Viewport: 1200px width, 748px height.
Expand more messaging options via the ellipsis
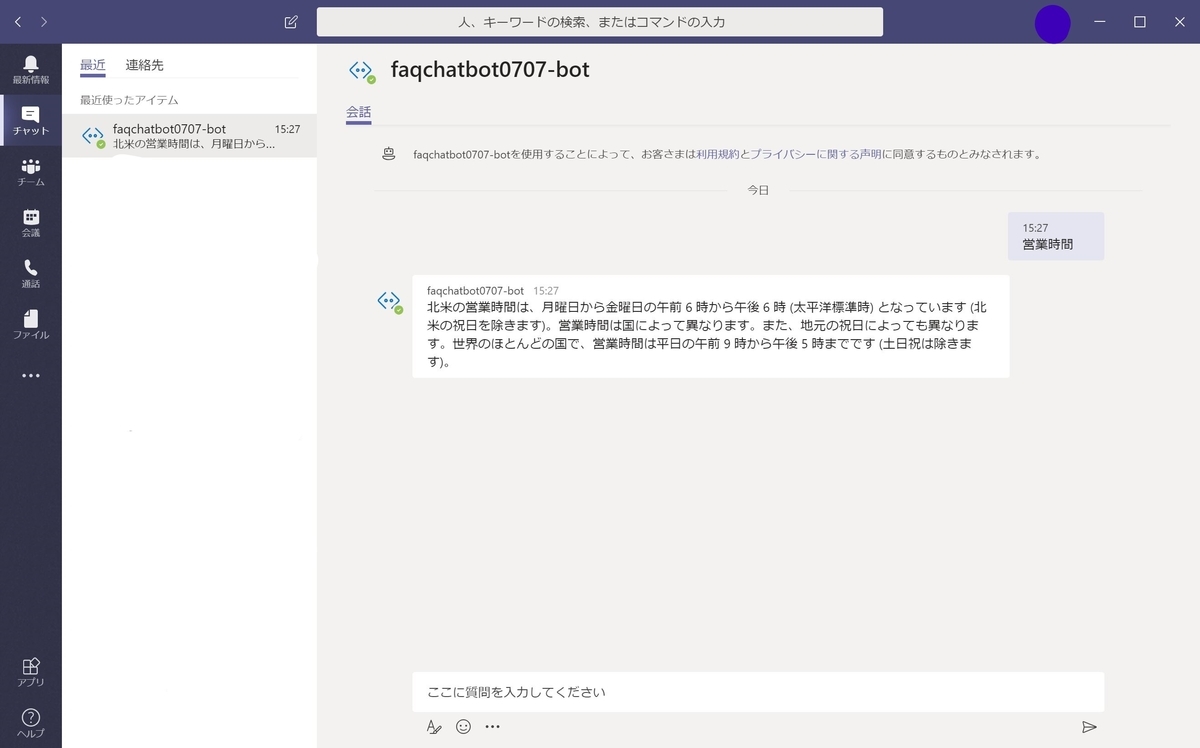(x=492, y=727)
